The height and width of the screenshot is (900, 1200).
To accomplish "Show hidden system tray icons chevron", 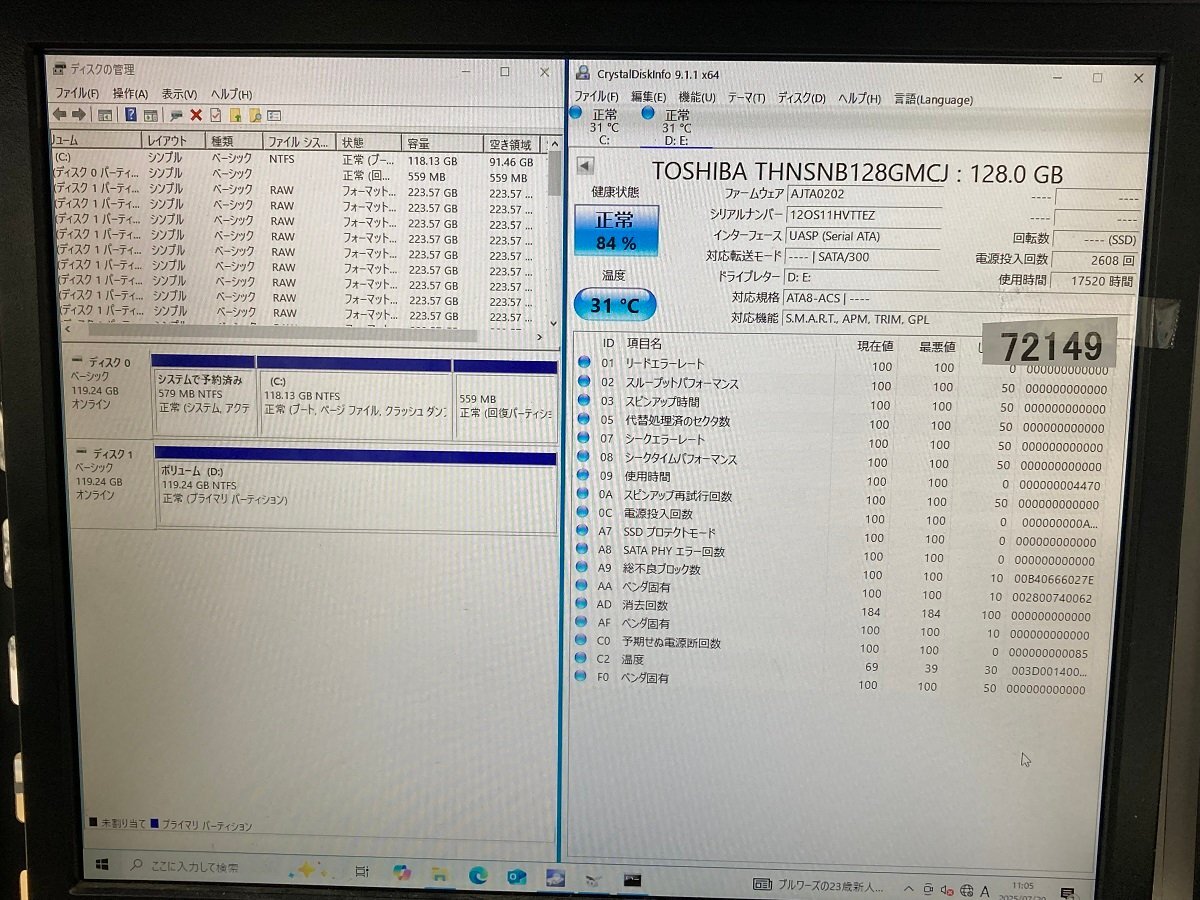I will coord(909,888).
